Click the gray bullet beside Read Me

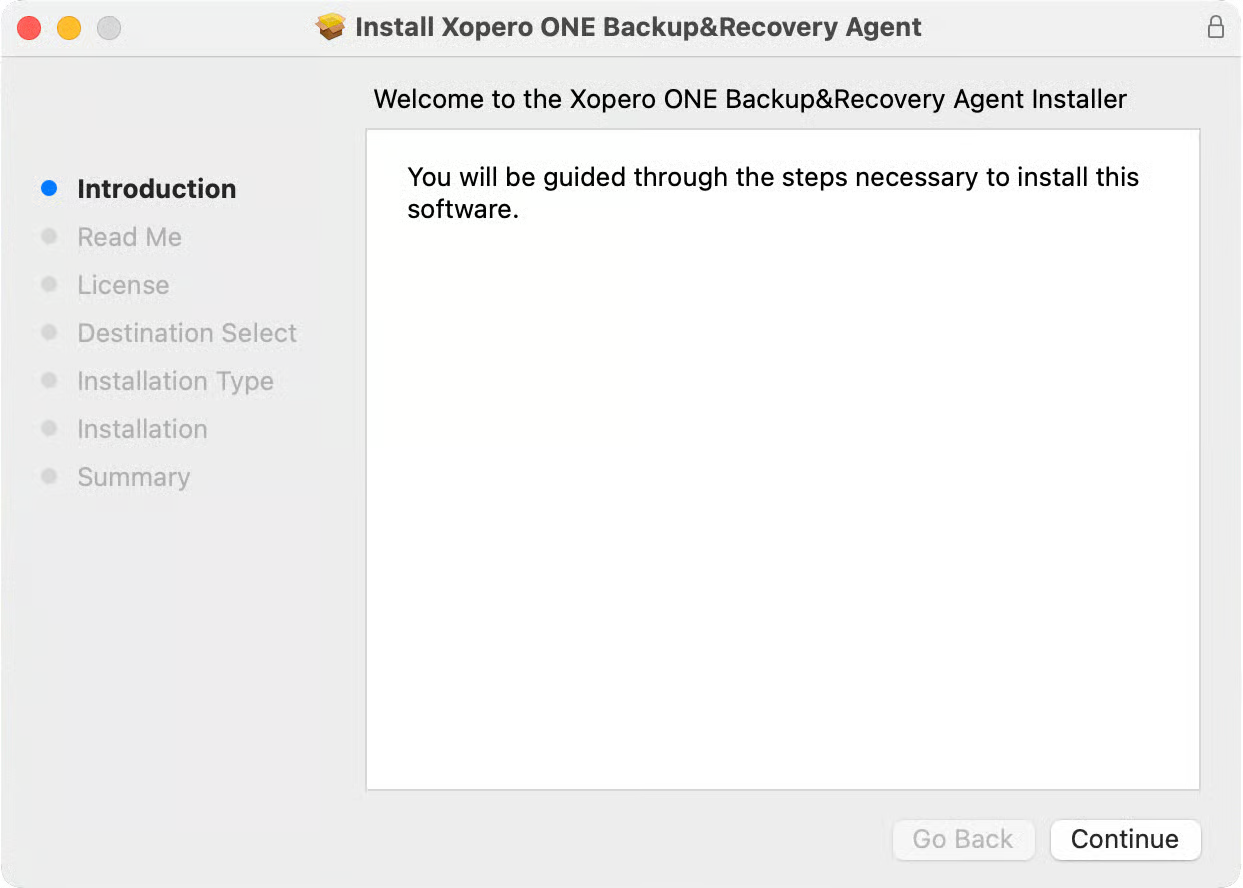tap(49, 237)
